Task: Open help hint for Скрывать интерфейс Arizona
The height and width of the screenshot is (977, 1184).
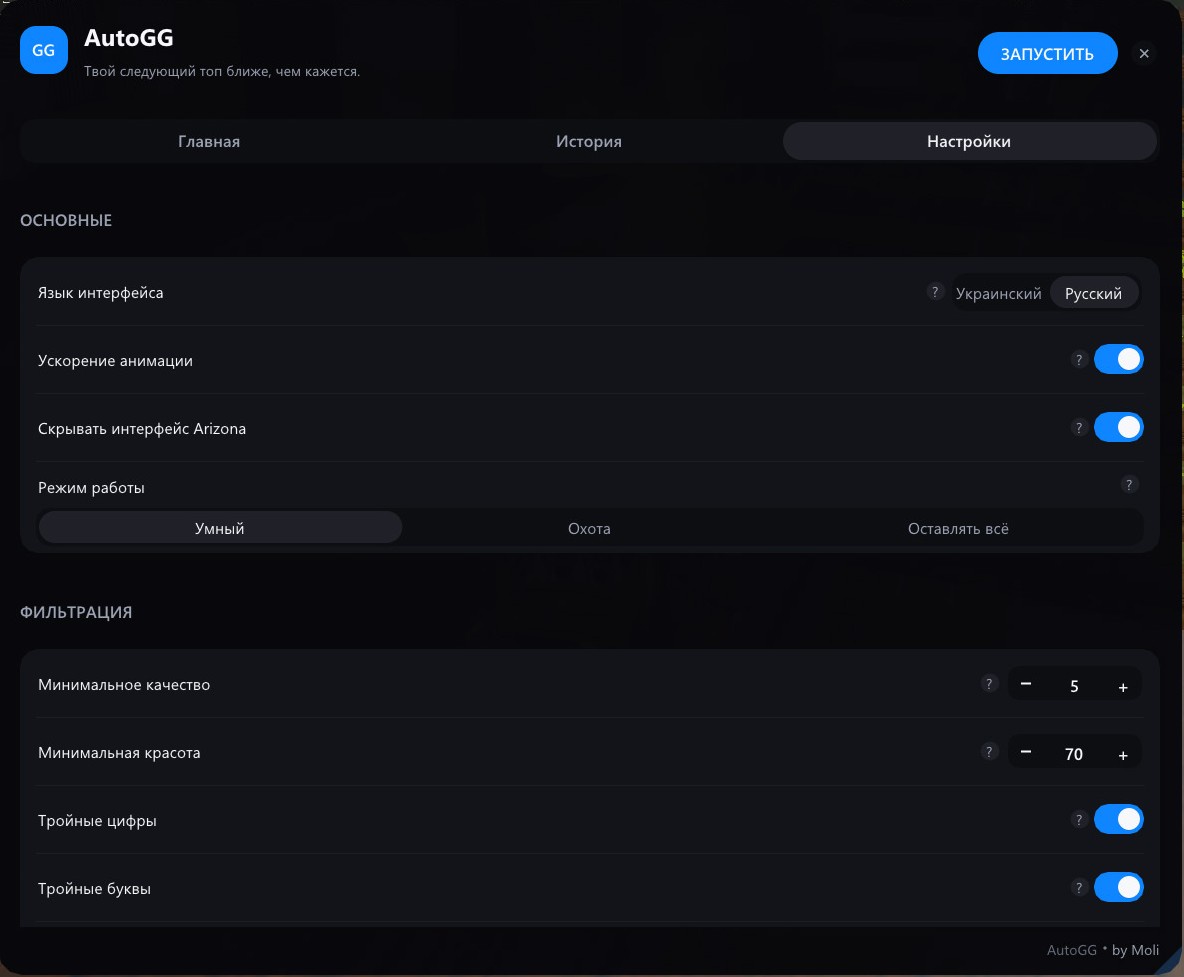Action: [1078, 428]
